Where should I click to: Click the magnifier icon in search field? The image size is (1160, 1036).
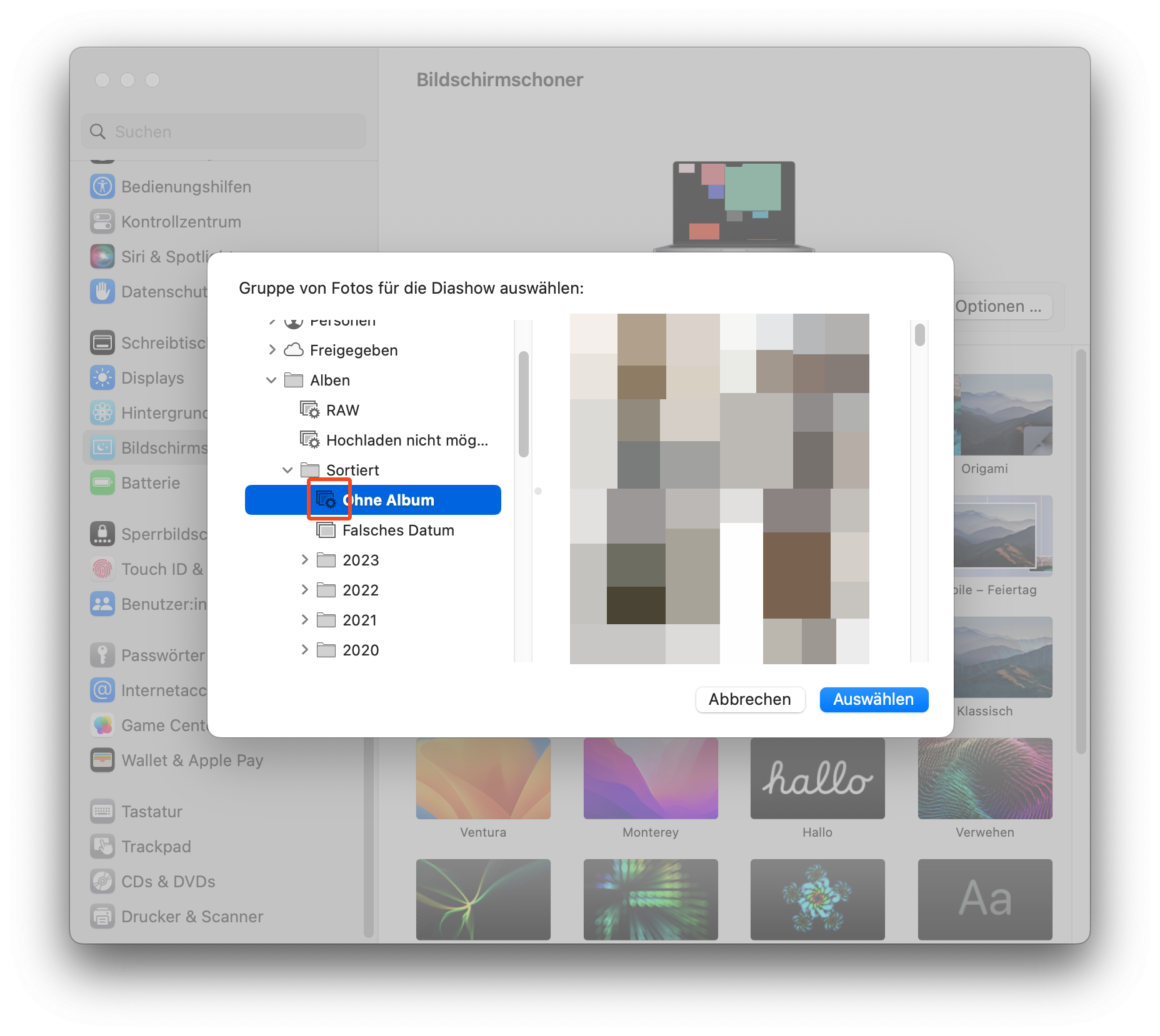pos(98,131)
